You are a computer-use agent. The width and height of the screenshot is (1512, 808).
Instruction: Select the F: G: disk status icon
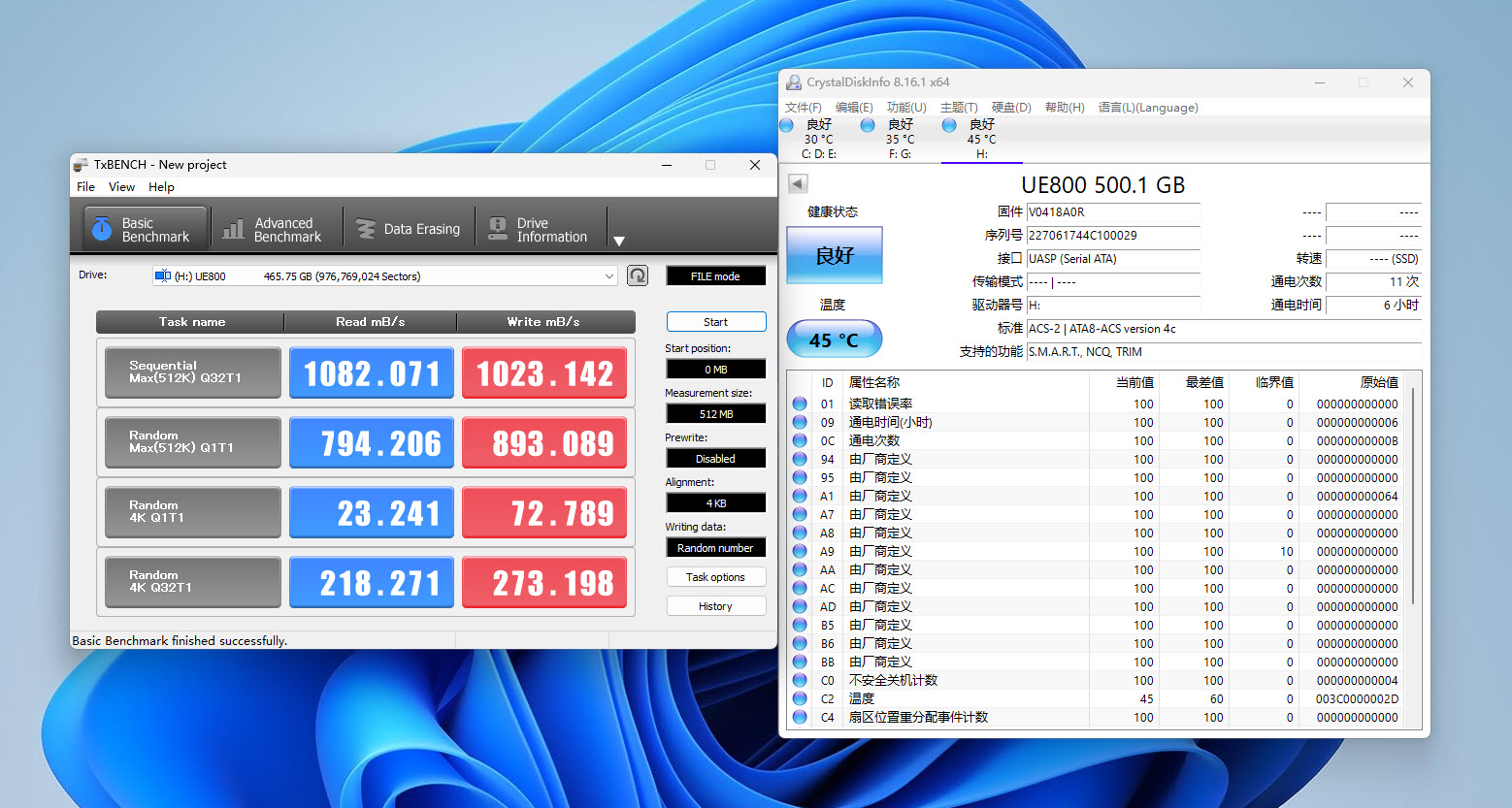(x=869, y=125)
